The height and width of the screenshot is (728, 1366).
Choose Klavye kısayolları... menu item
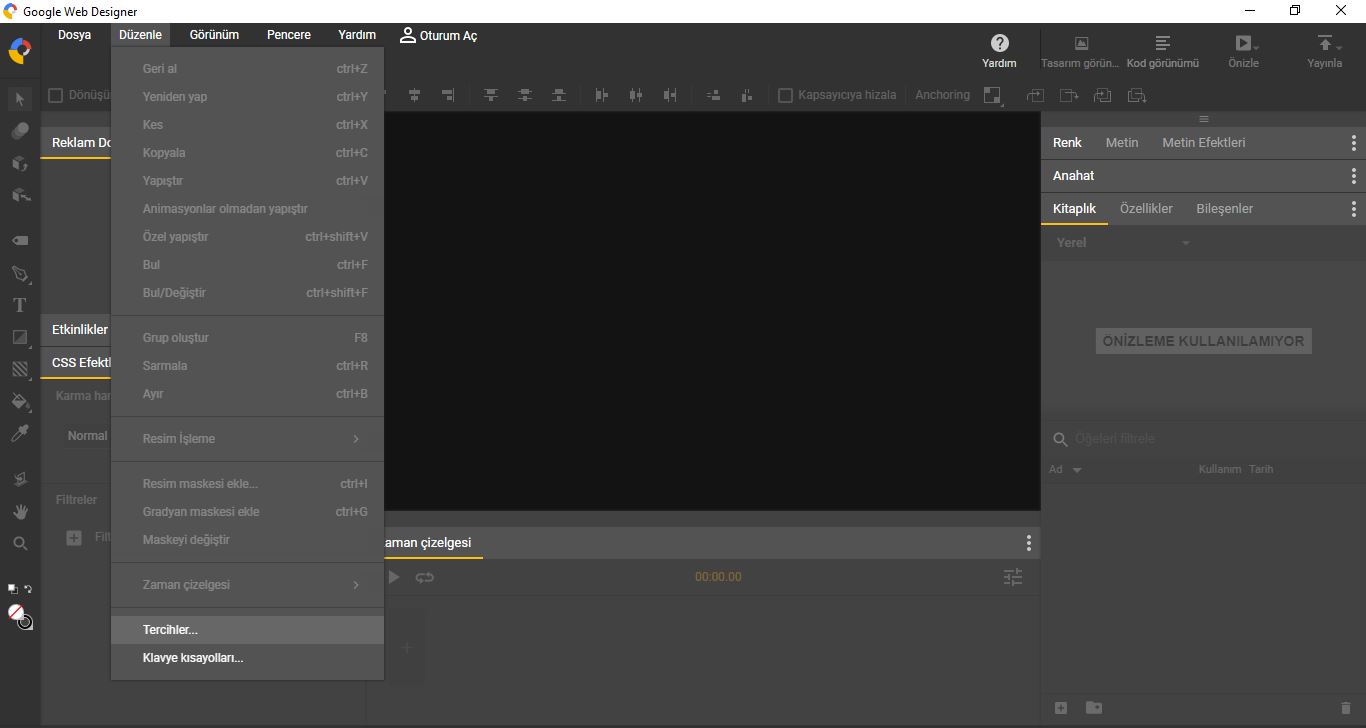(248, 658)
